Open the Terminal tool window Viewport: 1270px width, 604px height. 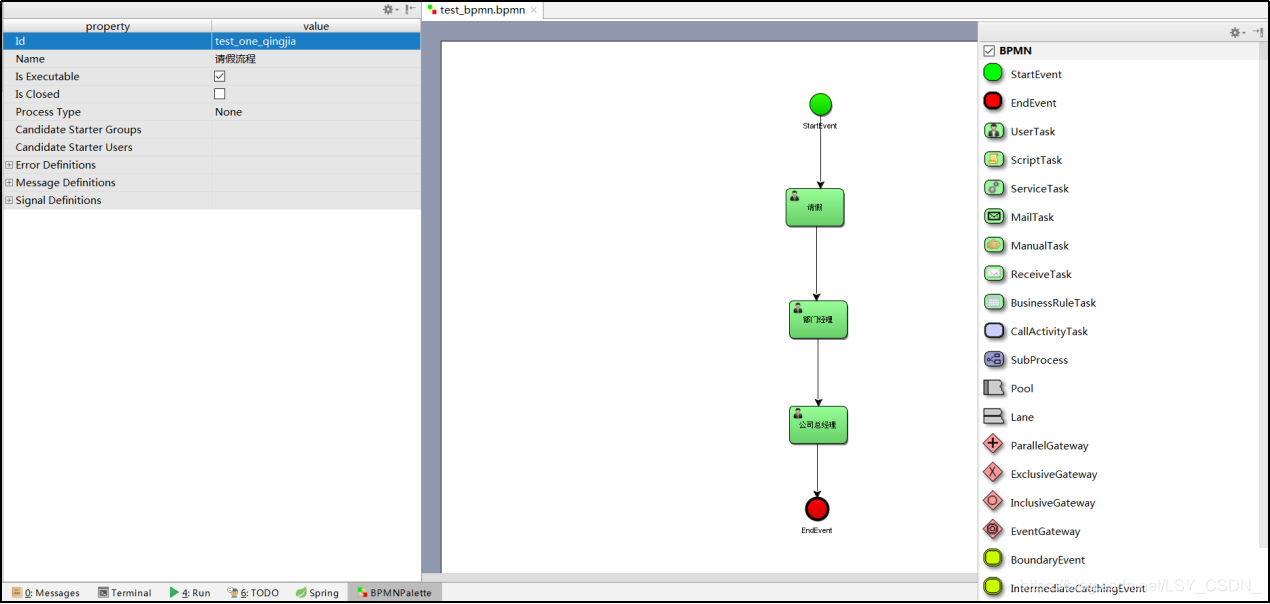[x=125, y=592]
